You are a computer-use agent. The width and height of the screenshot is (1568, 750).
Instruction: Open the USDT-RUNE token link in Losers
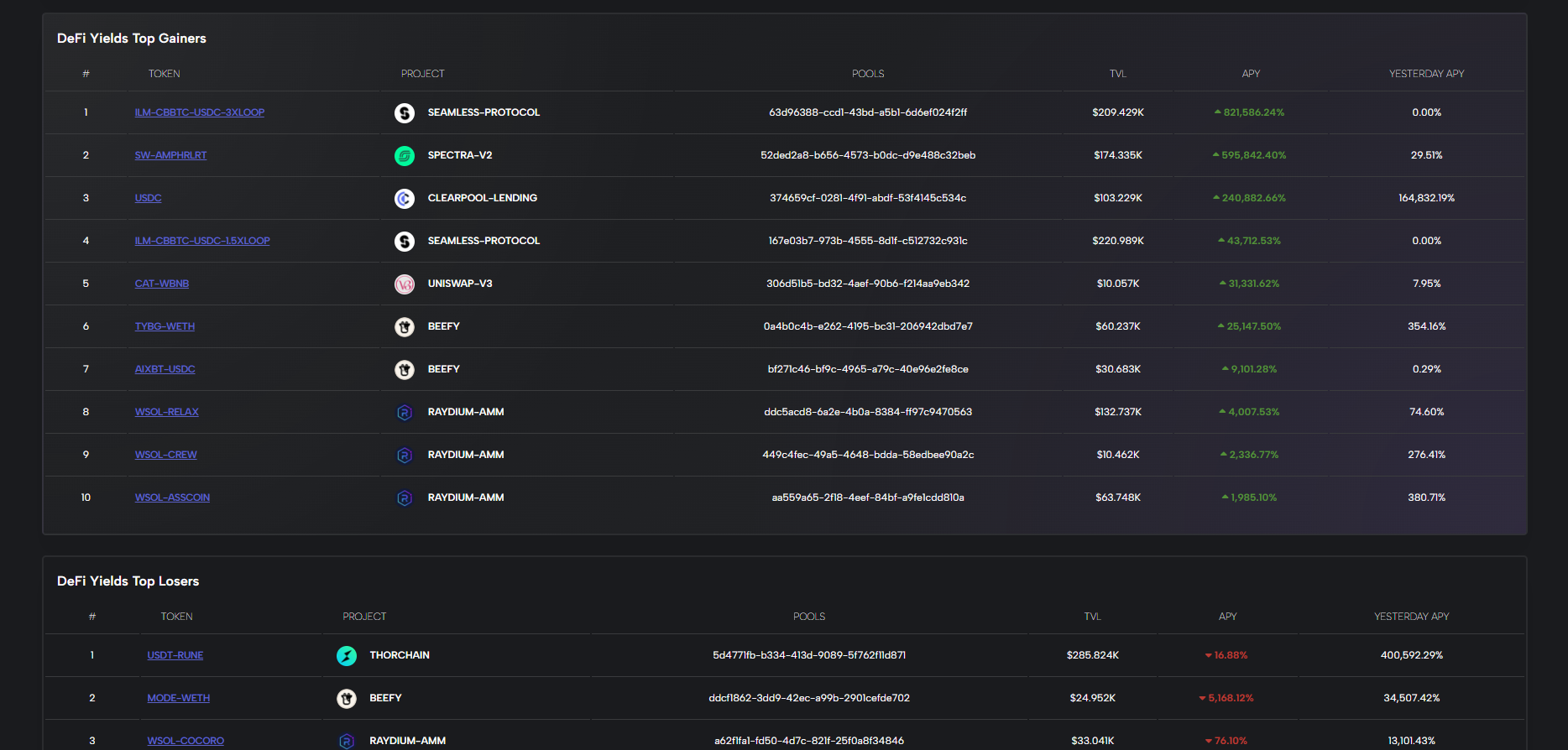point(175,655)
